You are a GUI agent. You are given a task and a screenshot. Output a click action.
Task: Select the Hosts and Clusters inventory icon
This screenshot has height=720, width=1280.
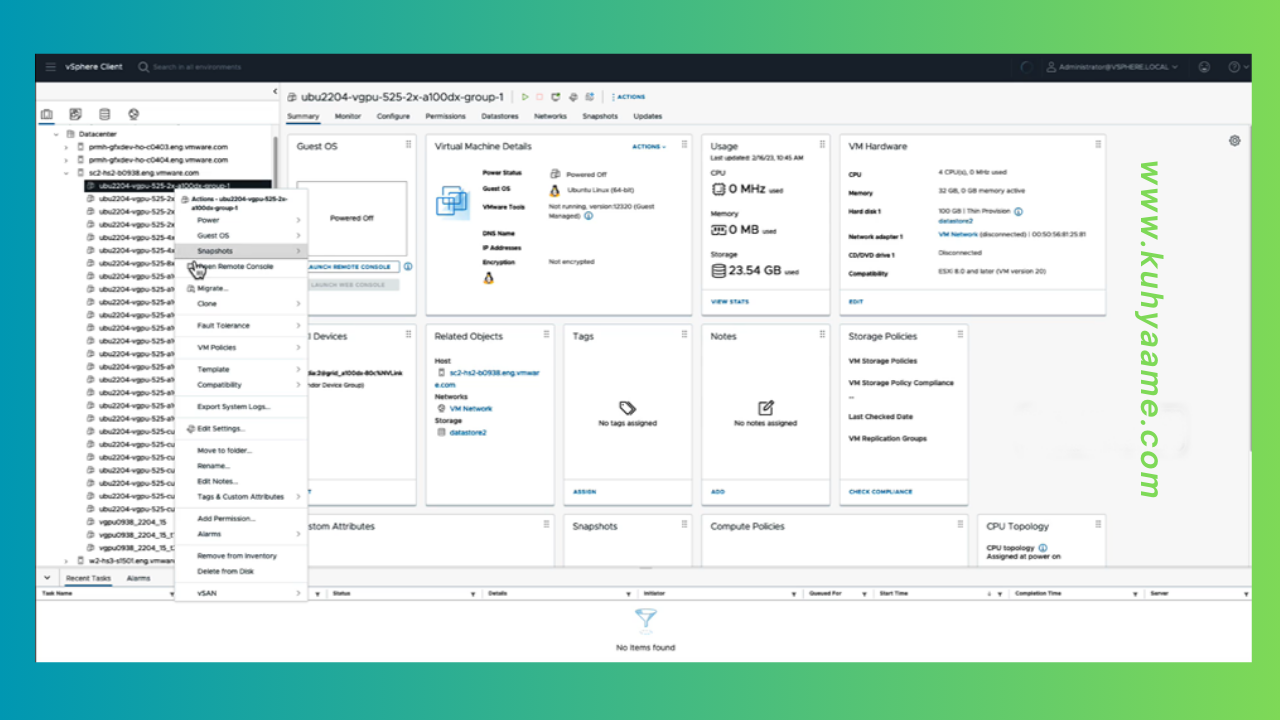[x=47, y=115]
